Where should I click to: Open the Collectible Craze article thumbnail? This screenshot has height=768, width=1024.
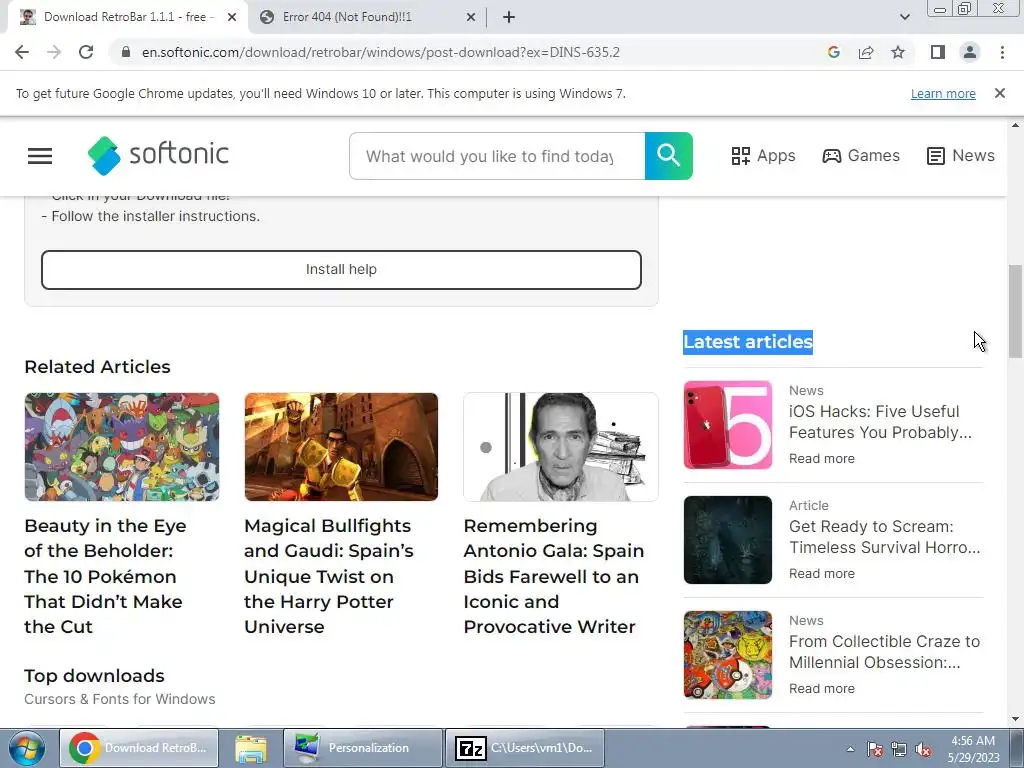(728, 655)
